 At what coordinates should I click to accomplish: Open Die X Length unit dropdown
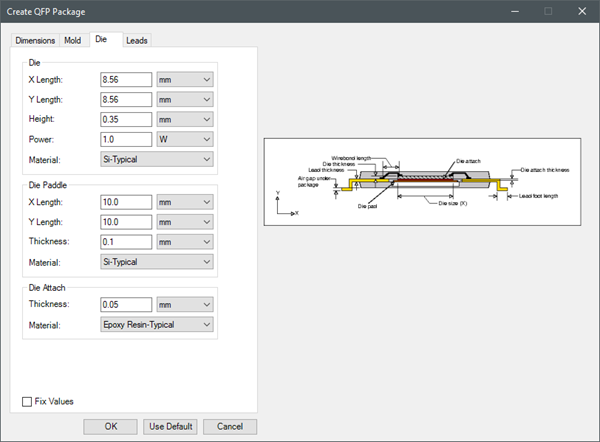[x=185, y=79]
